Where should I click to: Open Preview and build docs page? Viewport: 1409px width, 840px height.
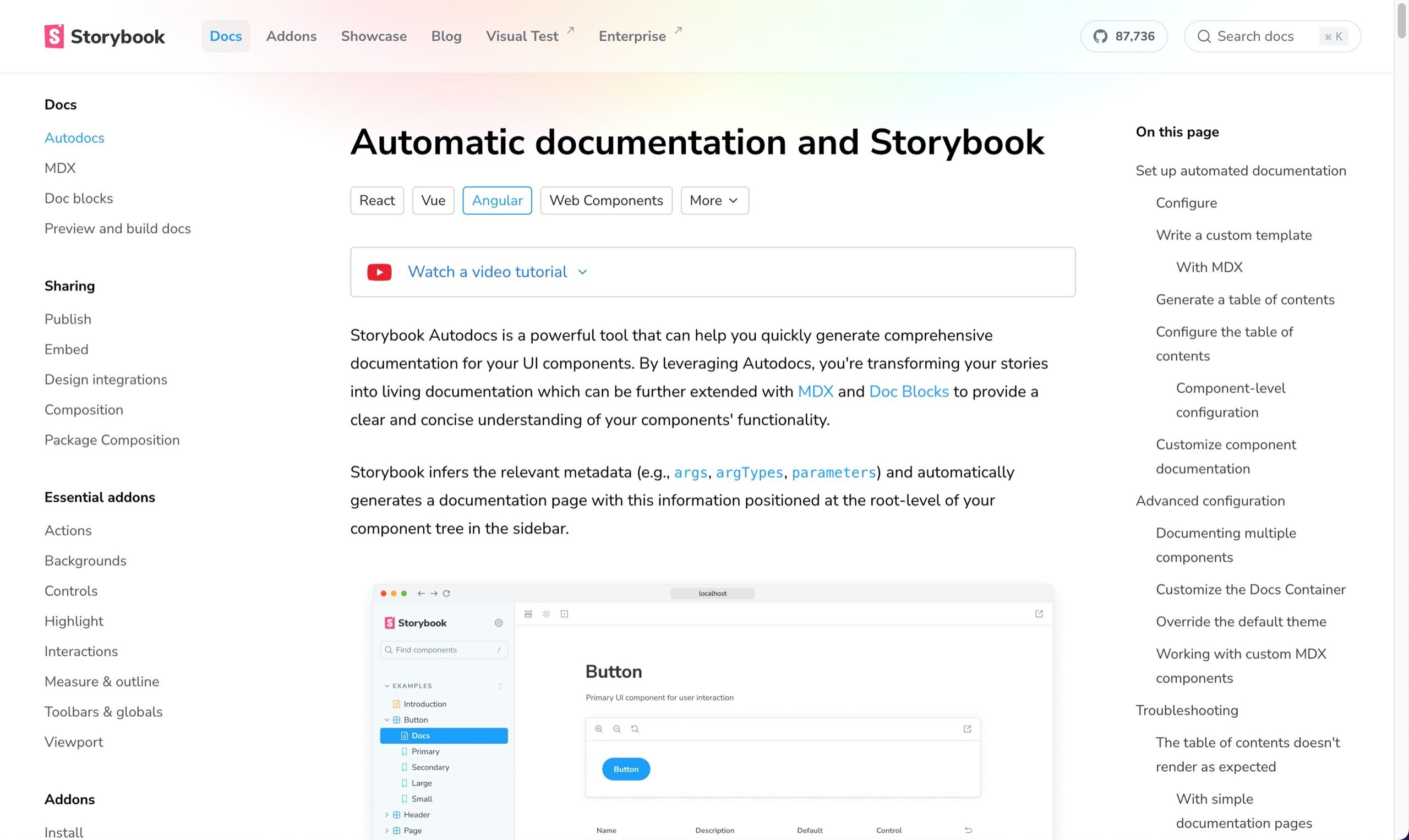click(x=117, y=229)
